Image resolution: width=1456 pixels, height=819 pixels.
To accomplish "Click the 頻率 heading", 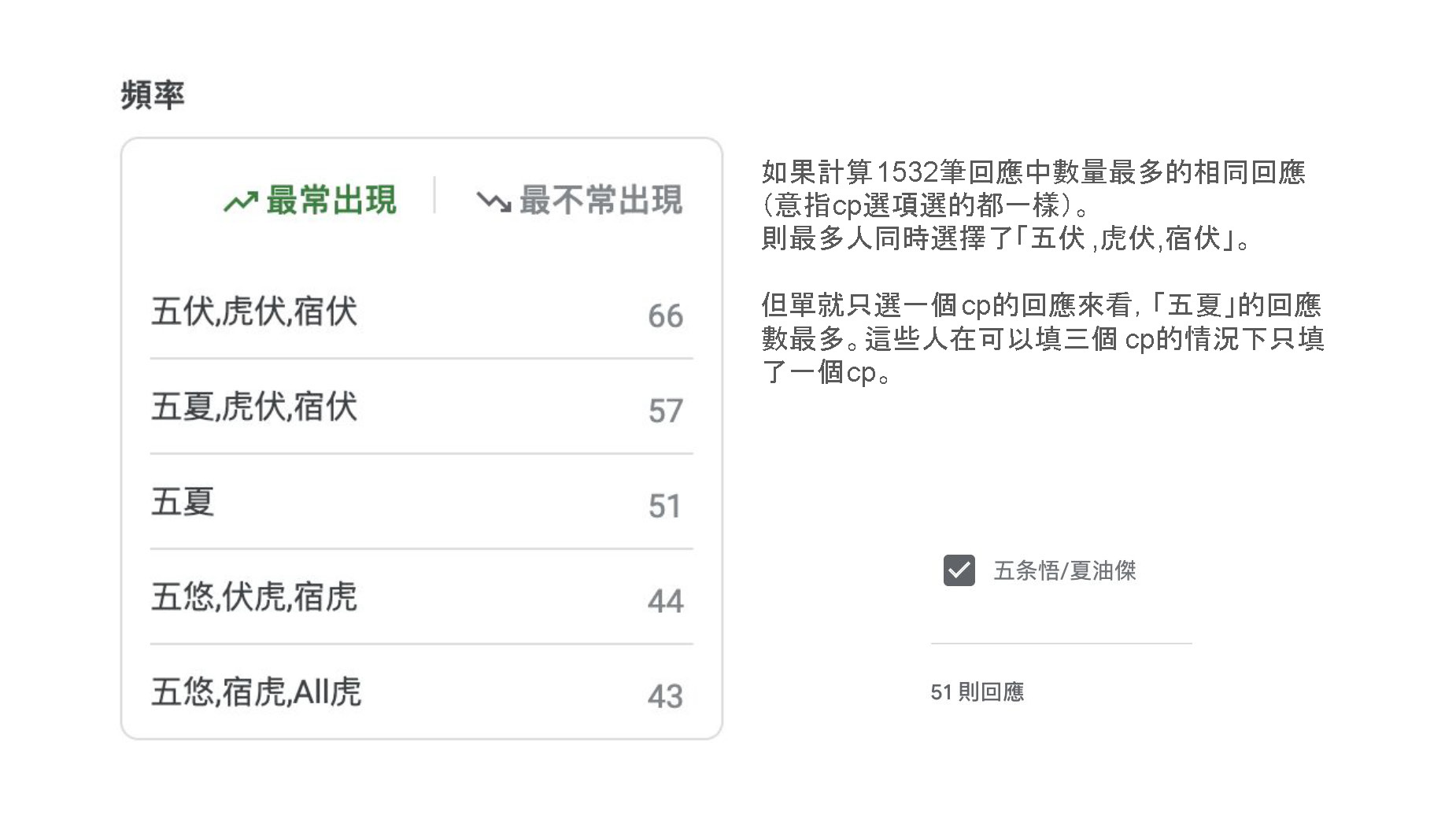I will point(153,95).
